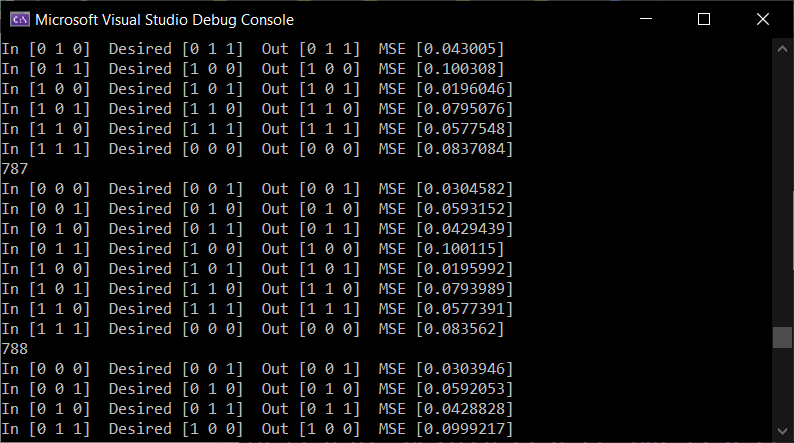Click MSE value 0.0837084
The image size is (794, 443).
(x=464, y=149)
